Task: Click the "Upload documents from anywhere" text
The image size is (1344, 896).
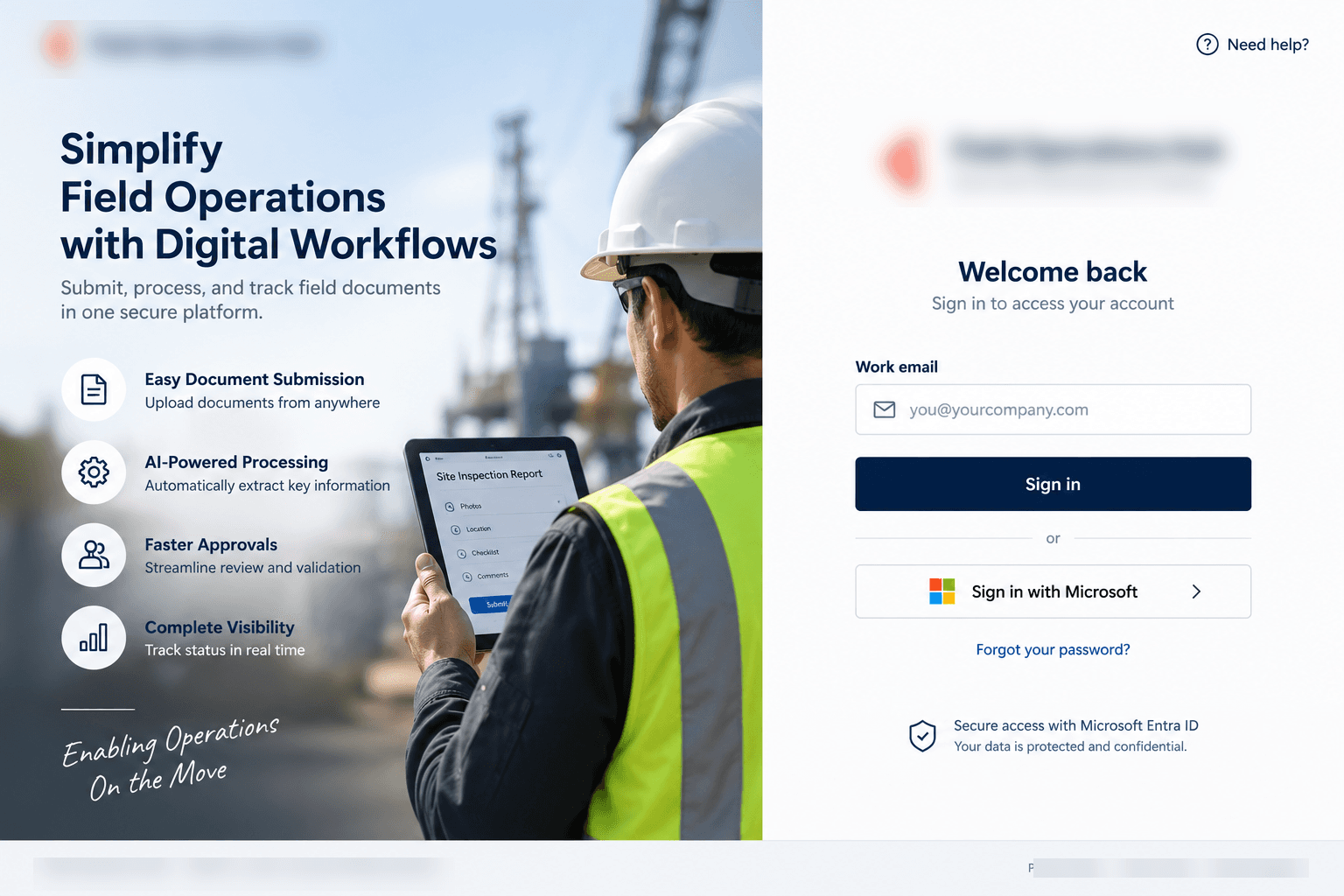Action: point(262,402)
